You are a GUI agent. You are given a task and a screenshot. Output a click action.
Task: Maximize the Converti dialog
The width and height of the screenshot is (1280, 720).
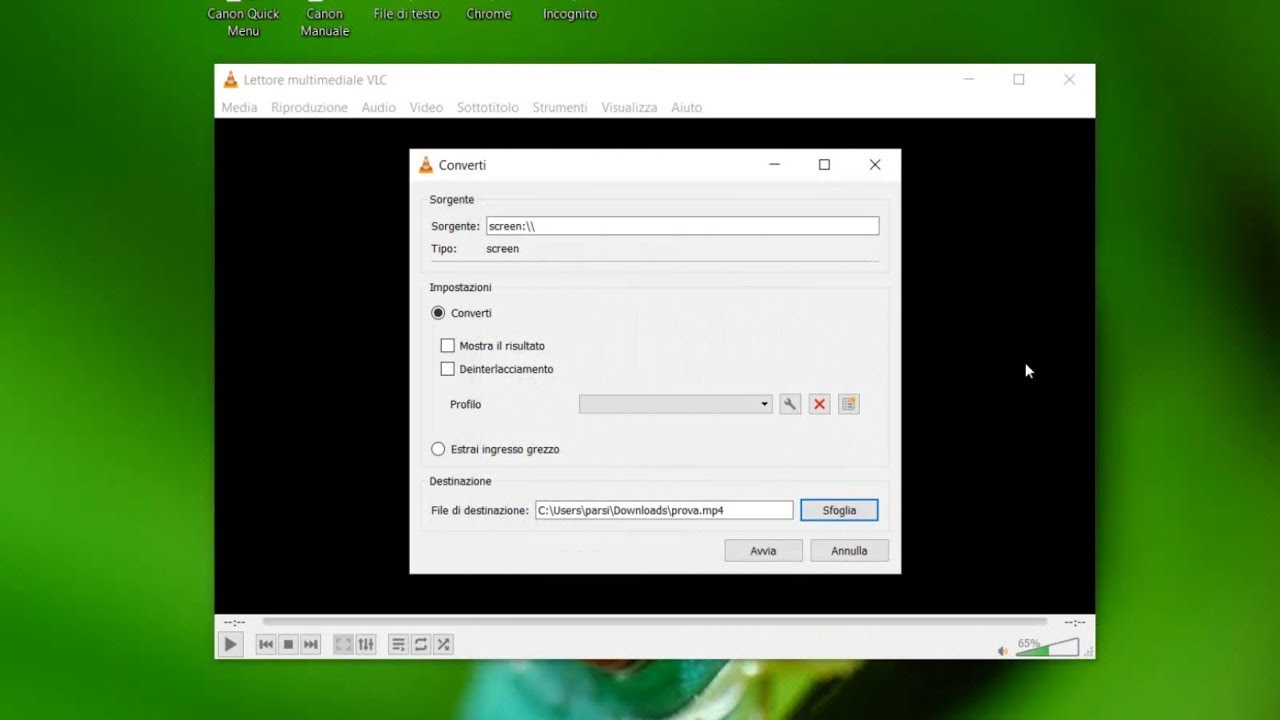point(824,165)
